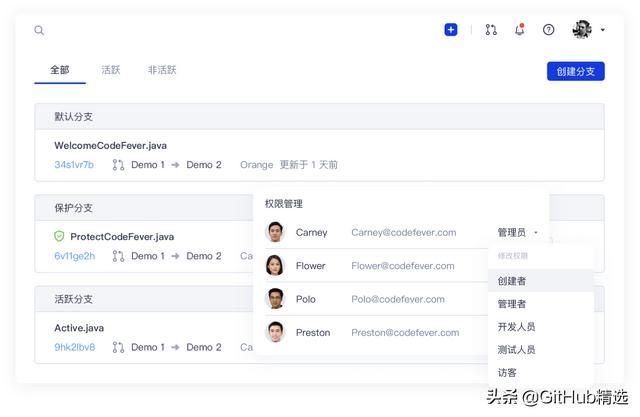Open the help question mark icon
The image size is (640, 417).
549,30
